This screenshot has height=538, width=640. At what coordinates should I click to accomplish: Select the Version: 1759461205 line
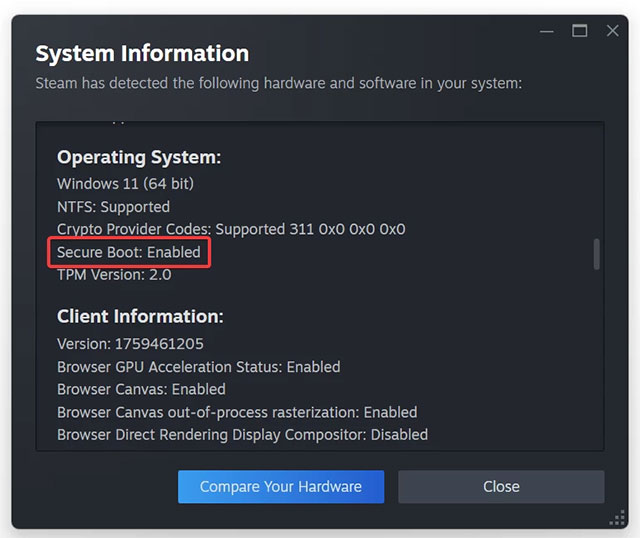[x=129, y=344]
